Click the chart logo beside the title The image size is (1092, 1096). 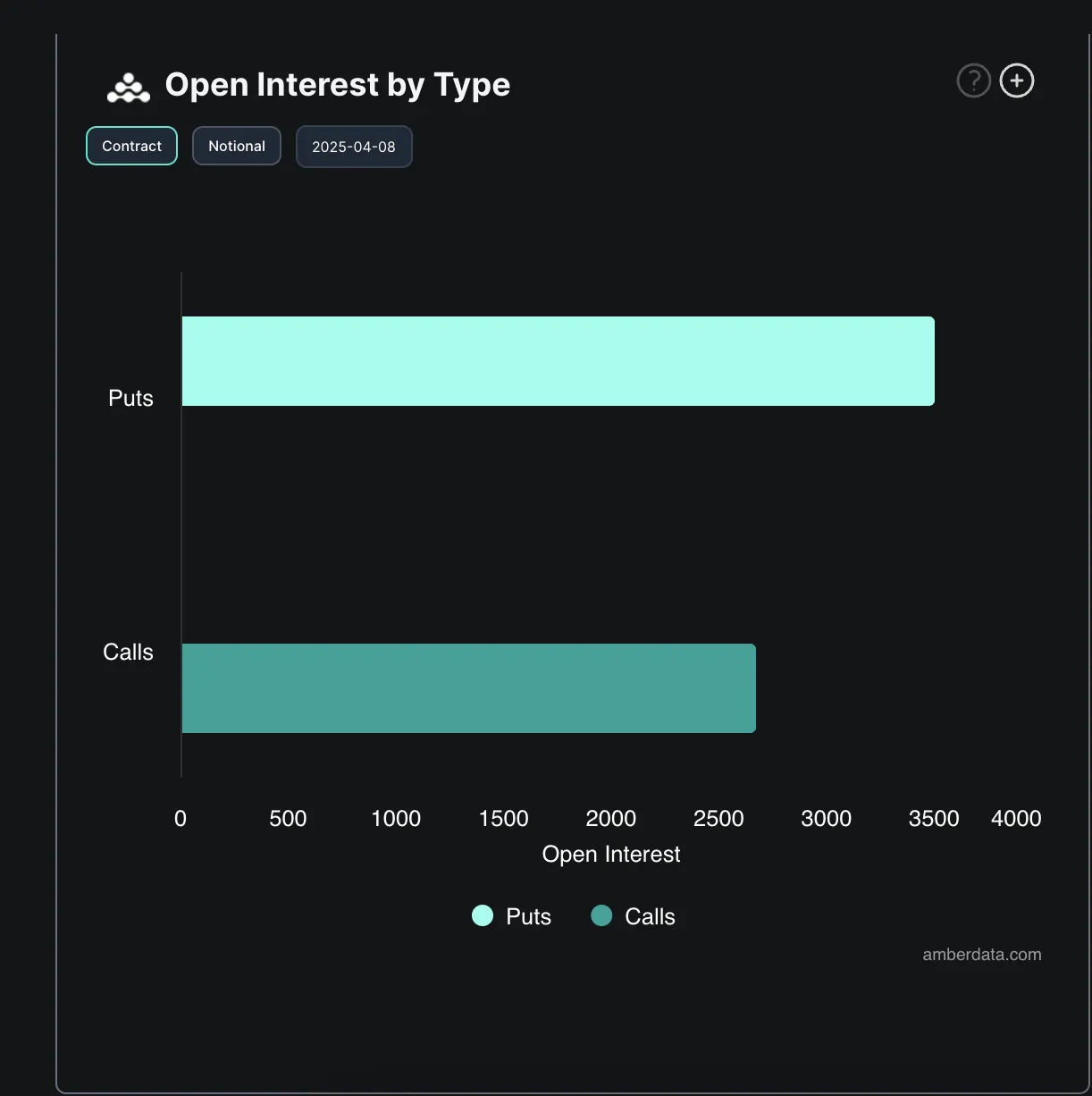128,85
